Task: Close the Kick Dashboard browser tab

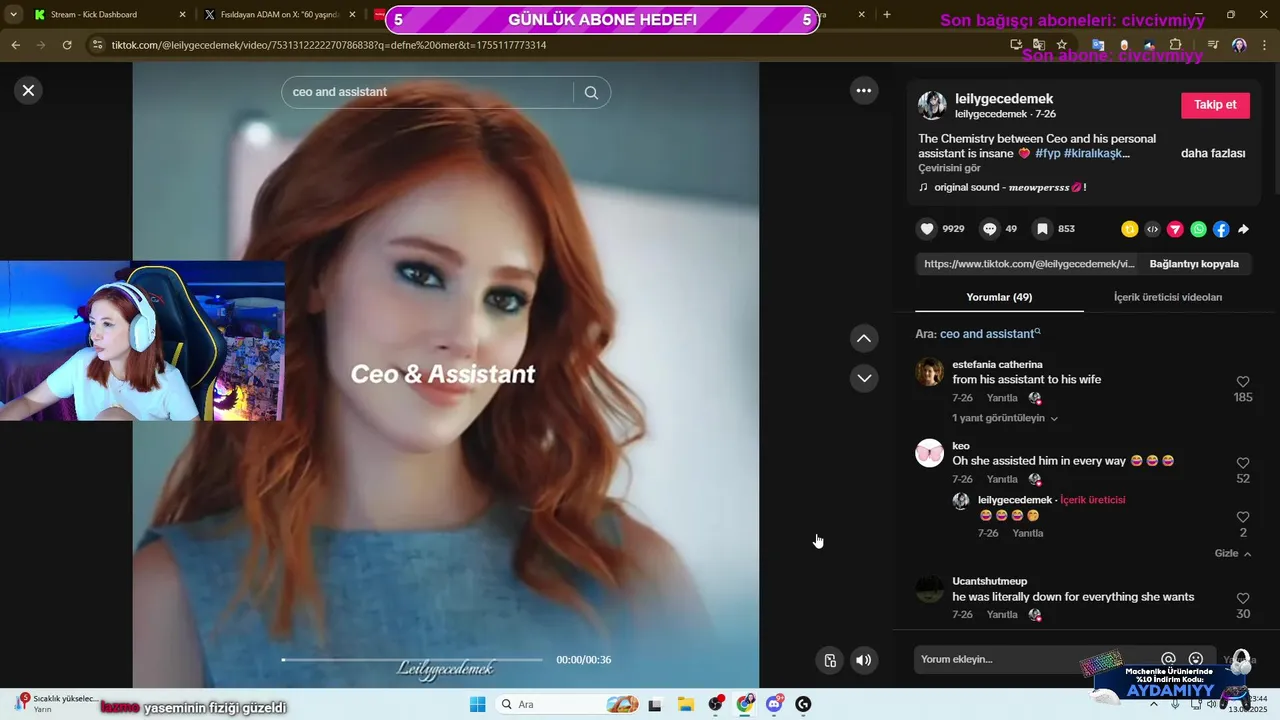Action: 182,15
